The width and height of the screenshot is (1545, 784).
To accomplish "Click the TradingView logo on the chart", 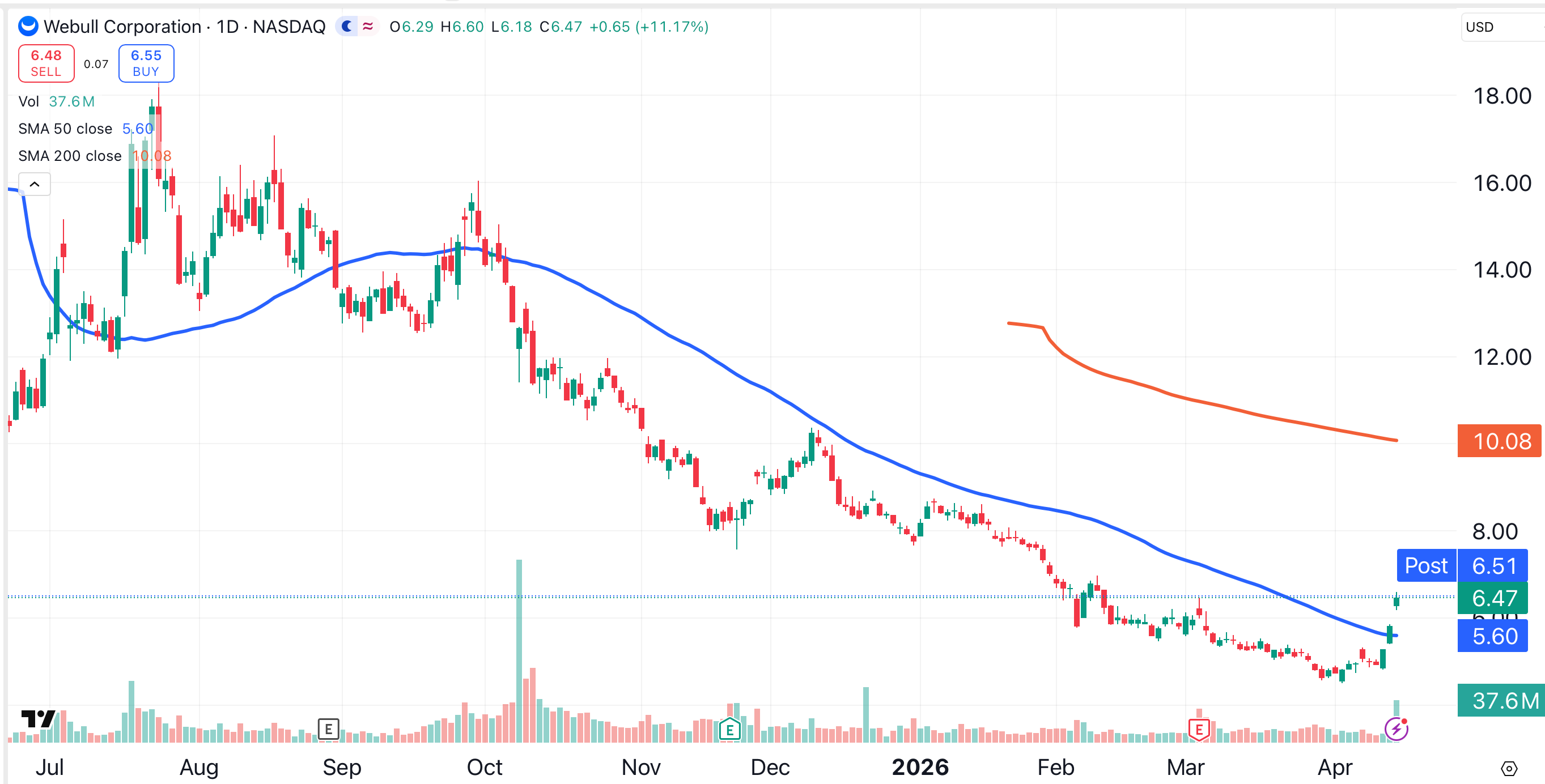I will click(38, 718).
